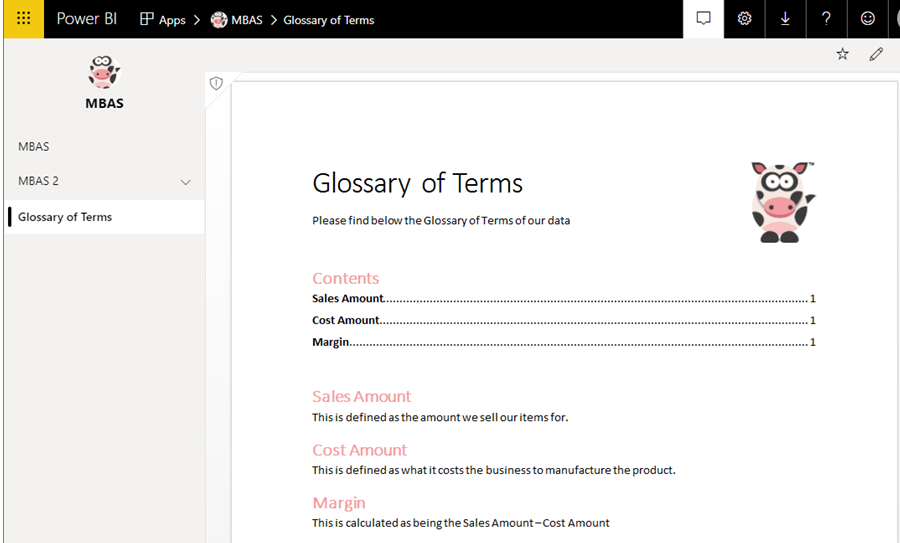The width and height of the screenshot is (900, 543).
Task: Click the shield sensitivity icon
Action: (216, 84)
